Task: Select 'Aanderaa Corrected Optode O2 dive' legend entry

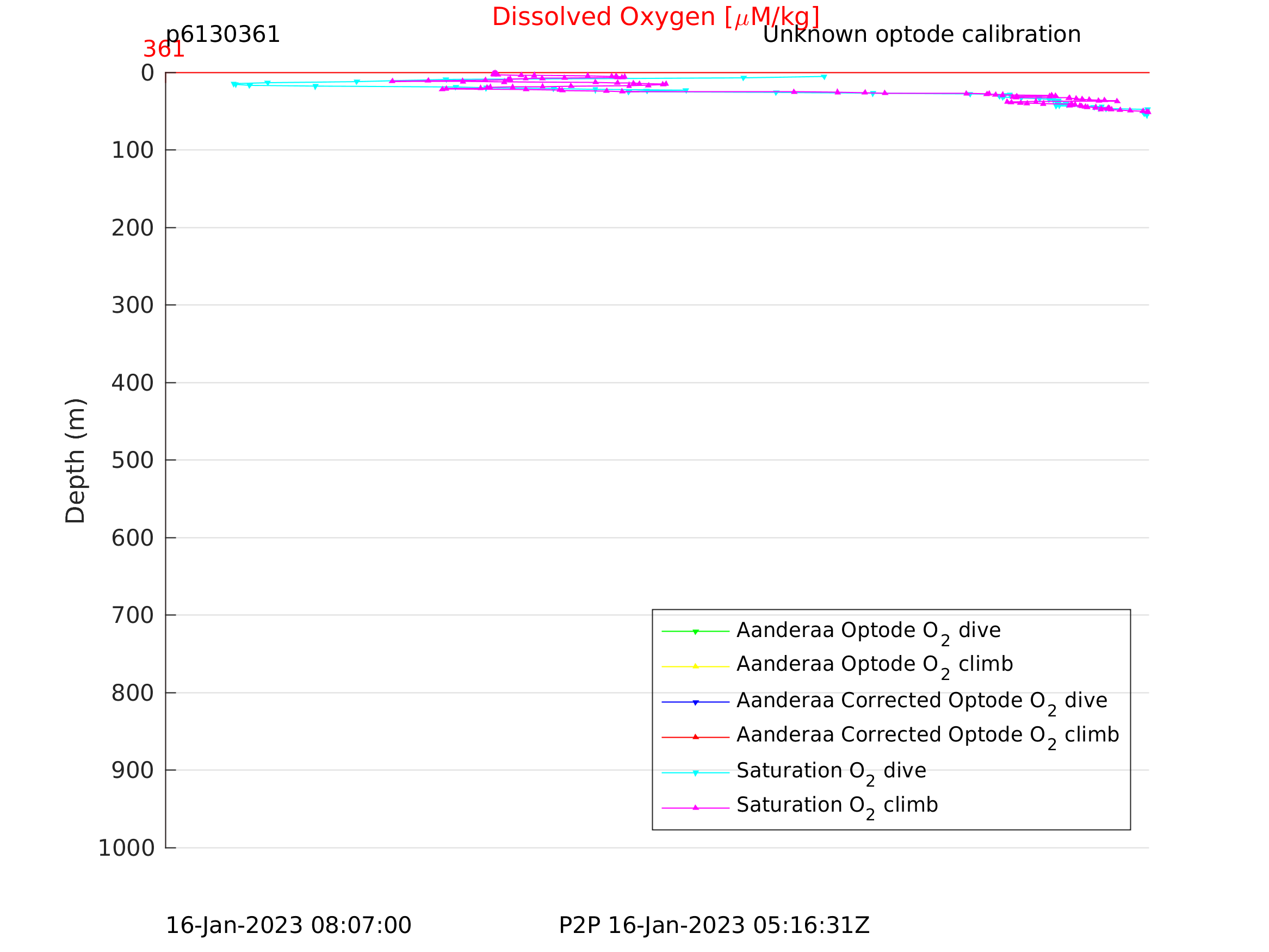Action: (x=884, y=702)
